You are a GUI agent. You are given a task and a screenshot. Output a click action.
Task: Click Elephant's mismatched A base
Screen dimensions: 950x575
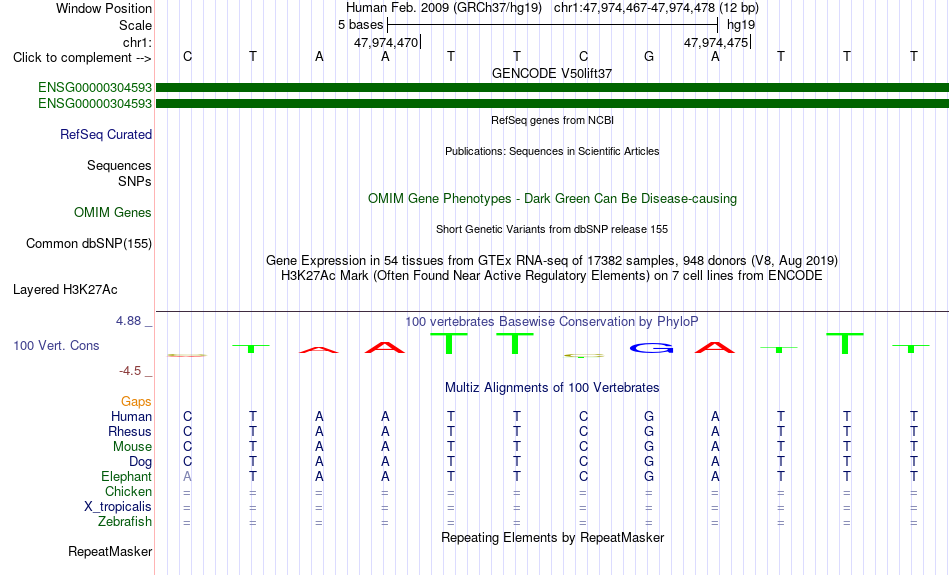pos(187,477)
